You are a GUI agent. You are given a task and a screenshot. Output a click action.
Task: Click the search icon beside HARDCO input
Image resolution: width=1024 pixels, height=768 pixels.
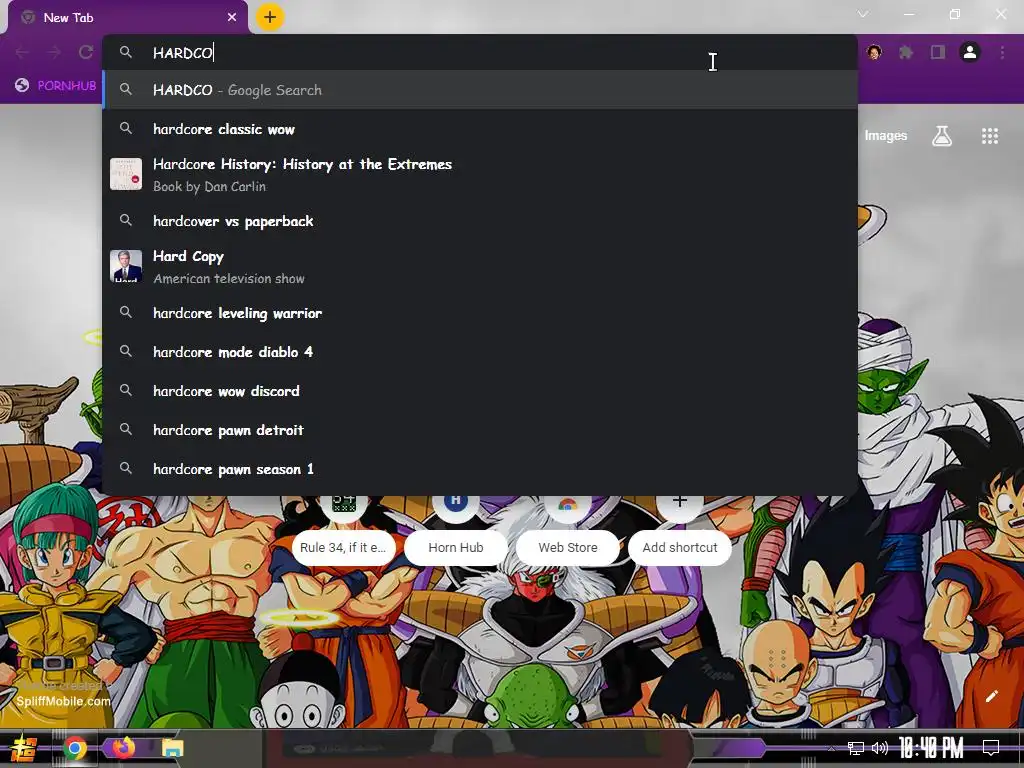coord(126,52)
